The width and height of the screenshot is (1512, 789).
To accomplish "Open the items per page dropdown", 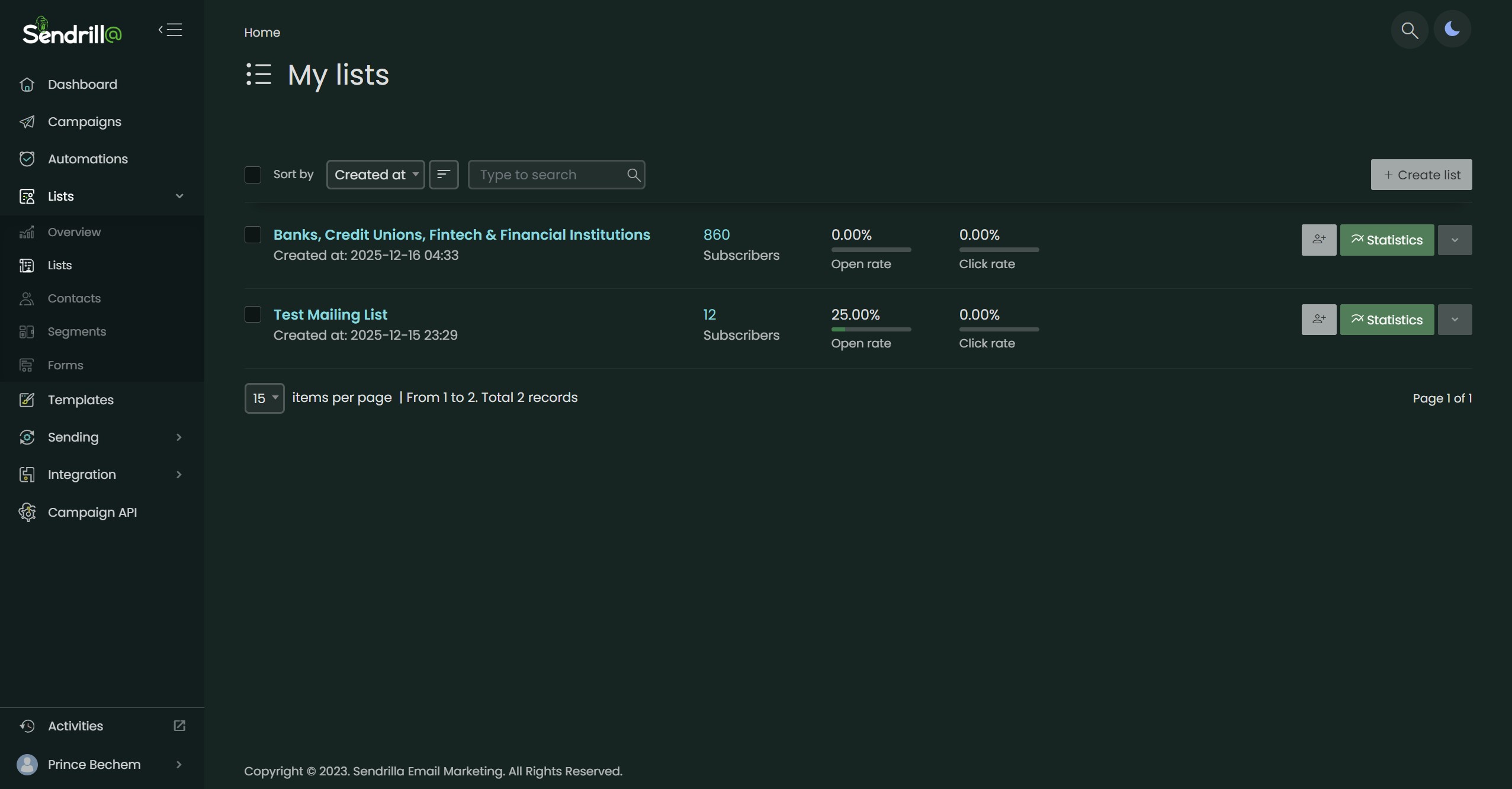I will 264,398.
